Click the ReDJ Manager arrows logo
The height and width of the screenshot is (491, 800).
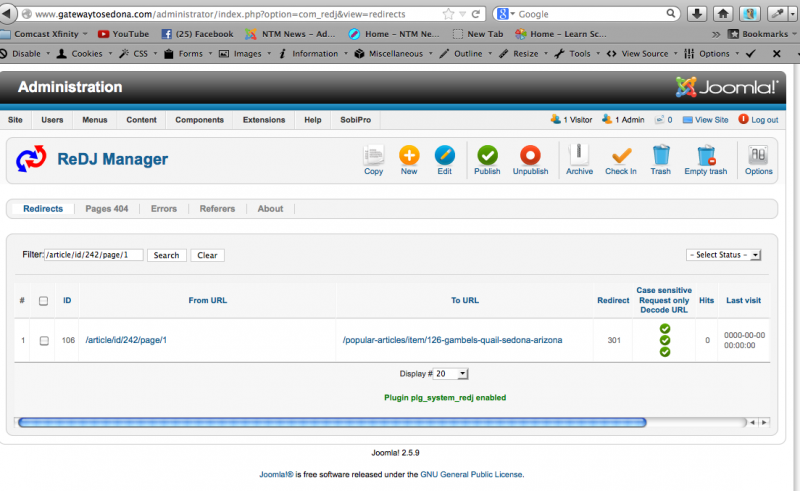click(x=31, y=159)
